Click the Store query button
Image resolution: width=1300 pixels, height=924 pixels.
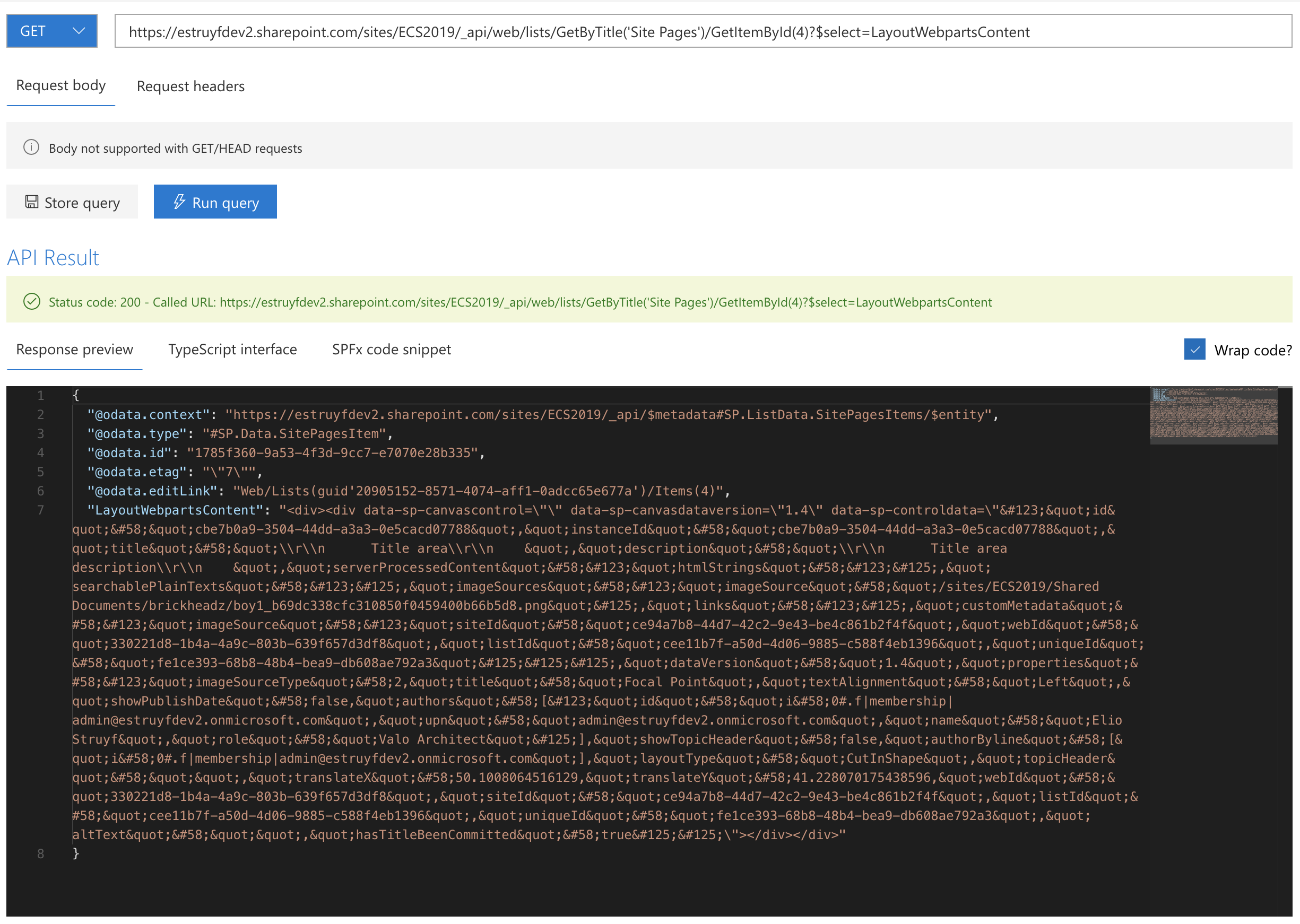[x=72, y=203]
